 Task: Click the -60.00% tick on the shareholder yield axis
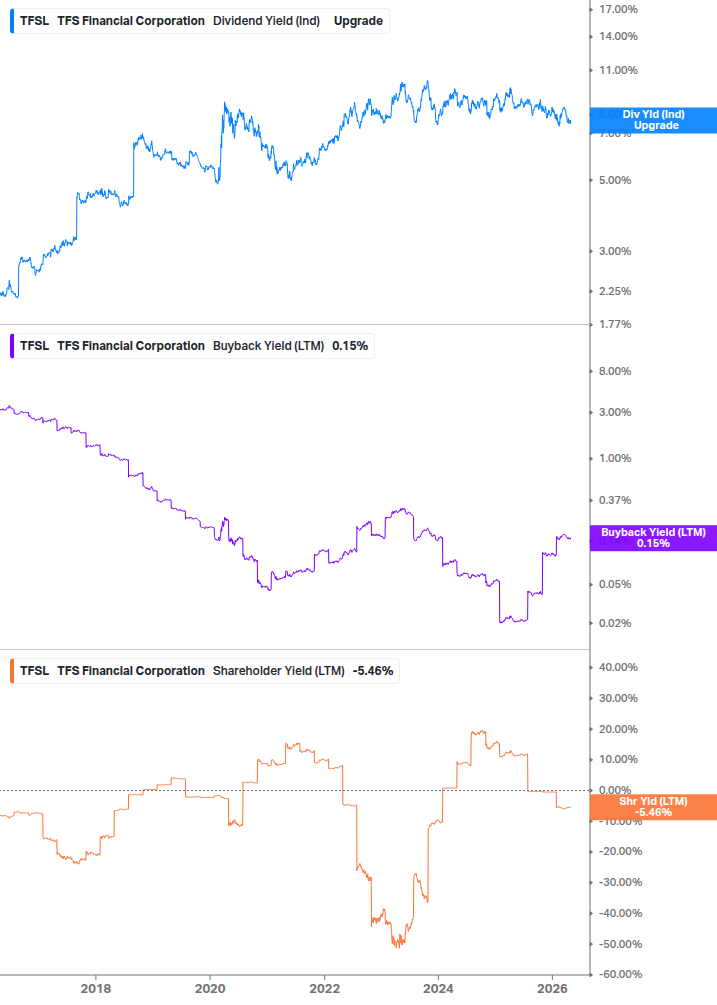pyautogui.click(x=620, y=974)
